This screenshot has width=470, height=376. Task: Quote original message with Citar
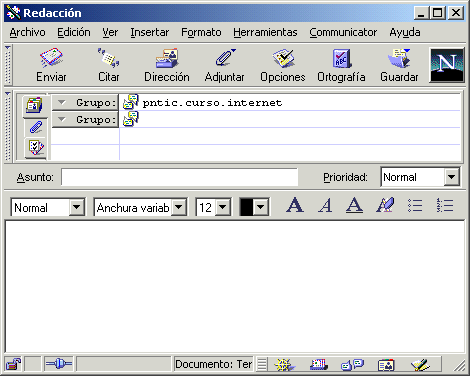coord(109,65)
